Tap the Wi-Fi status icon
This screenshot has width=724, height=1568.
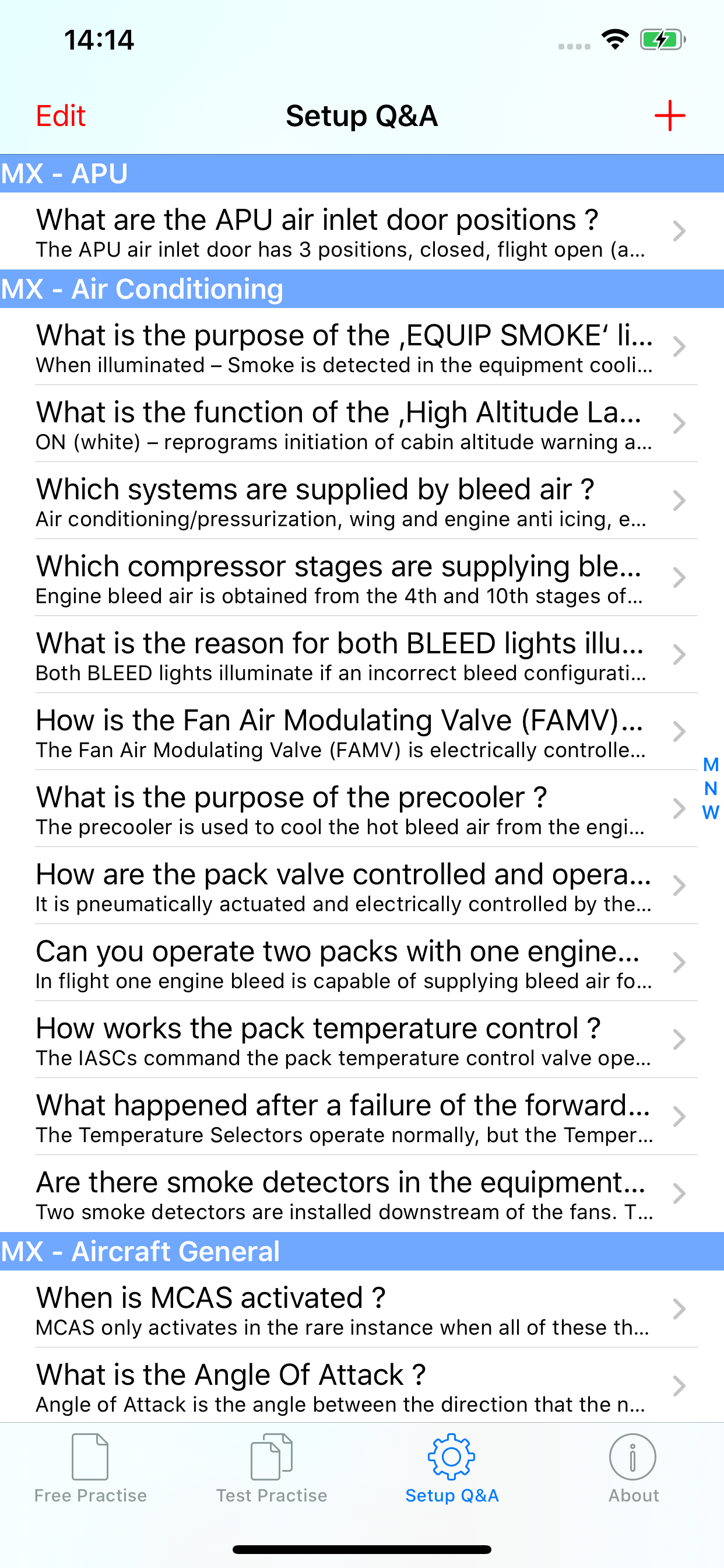point(614,39)
